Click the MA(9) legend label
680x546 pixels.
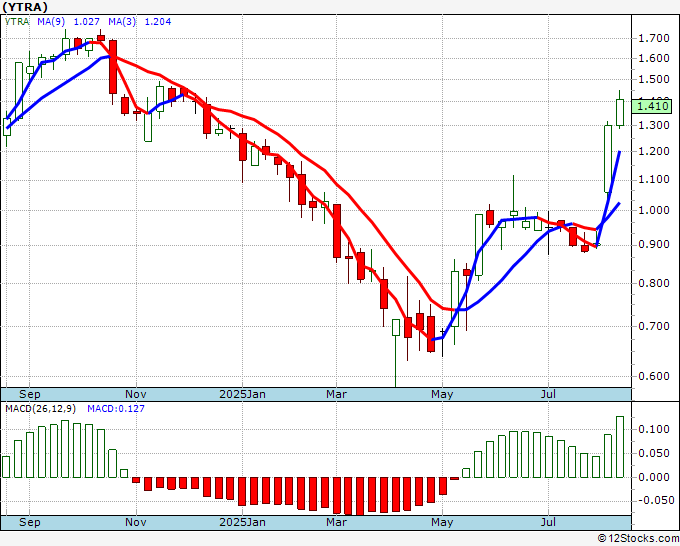pyautogui.click(x=51, y=21)
